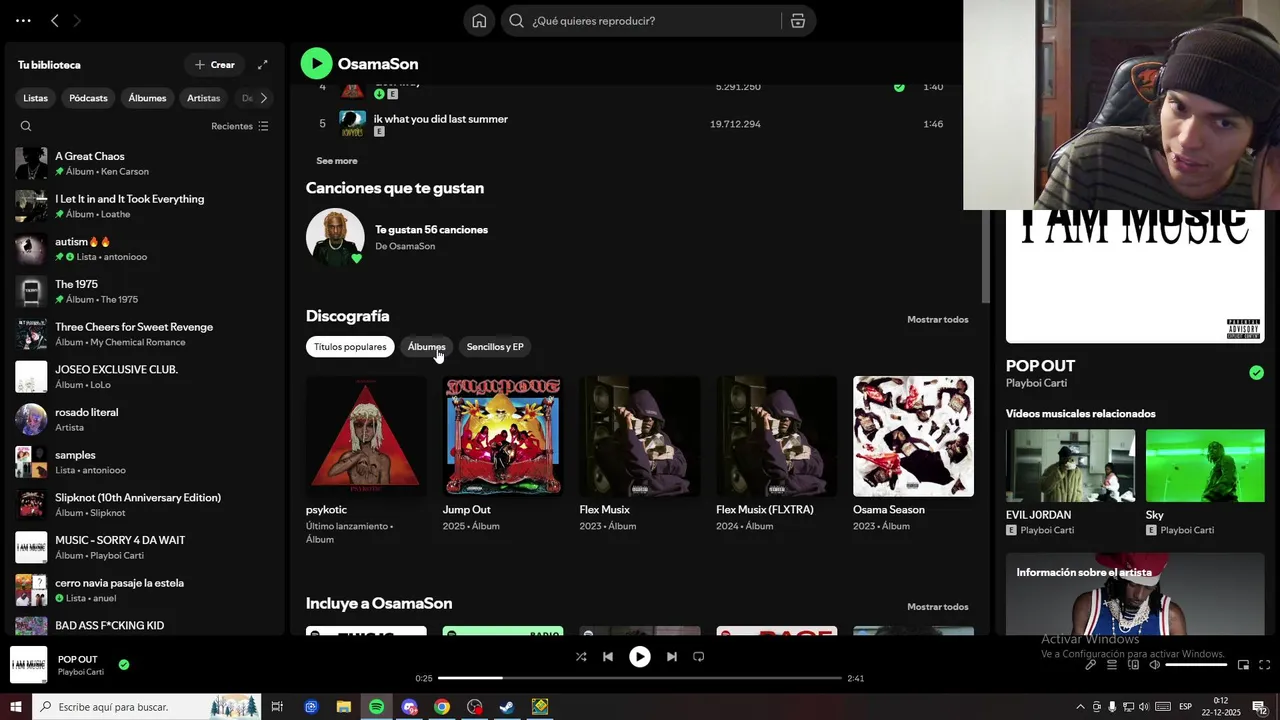Open Steam from the taskbar
Image resolution: width=1280 pixels, height=720 pixels.
tap(507, 707)
